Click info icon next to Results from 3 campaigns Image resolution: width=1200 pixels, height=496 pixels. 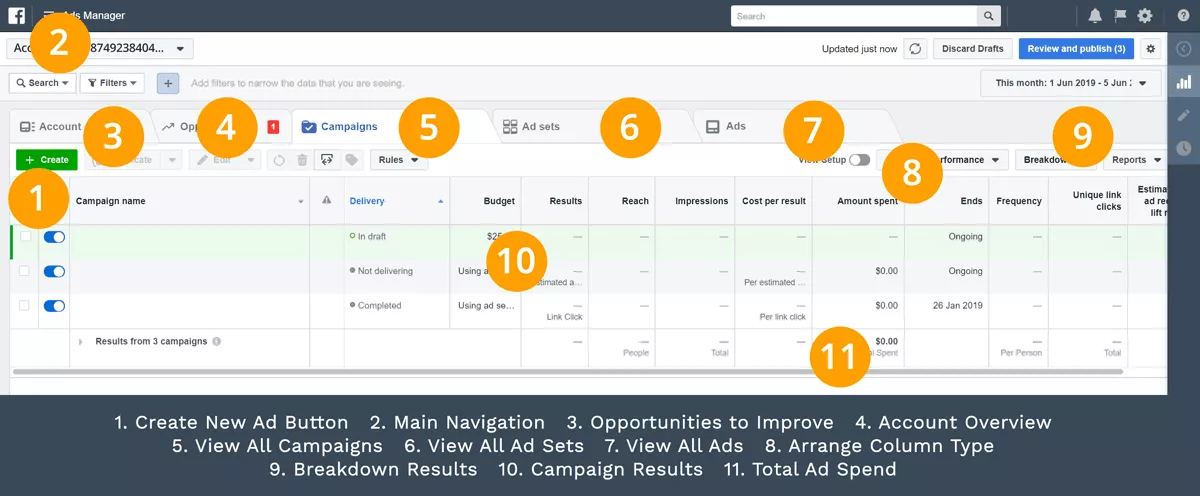217,341
